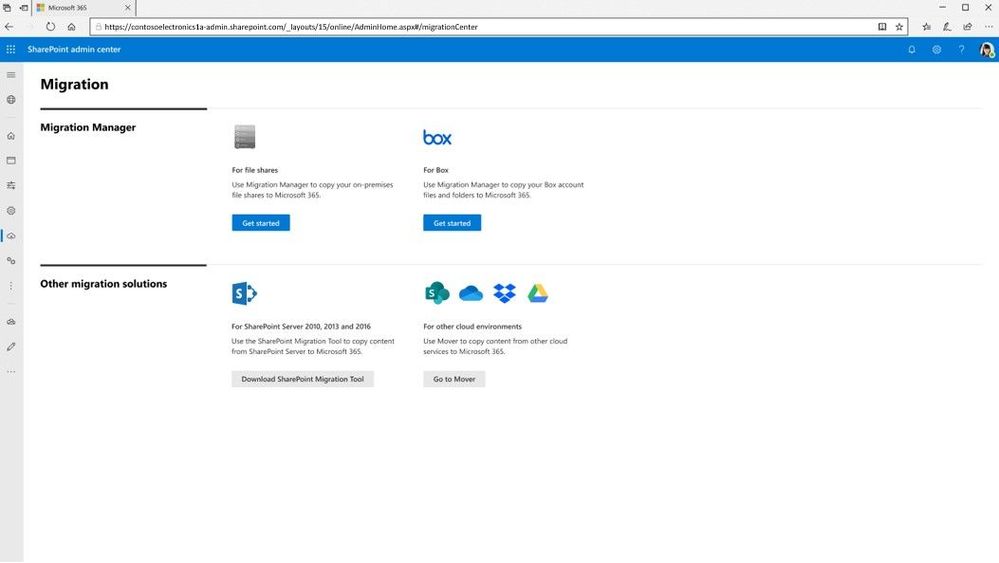This screenshot has width=999, height=563.
Task: Expand the sidebar Show all ellipsis
Action: point(11,372)
